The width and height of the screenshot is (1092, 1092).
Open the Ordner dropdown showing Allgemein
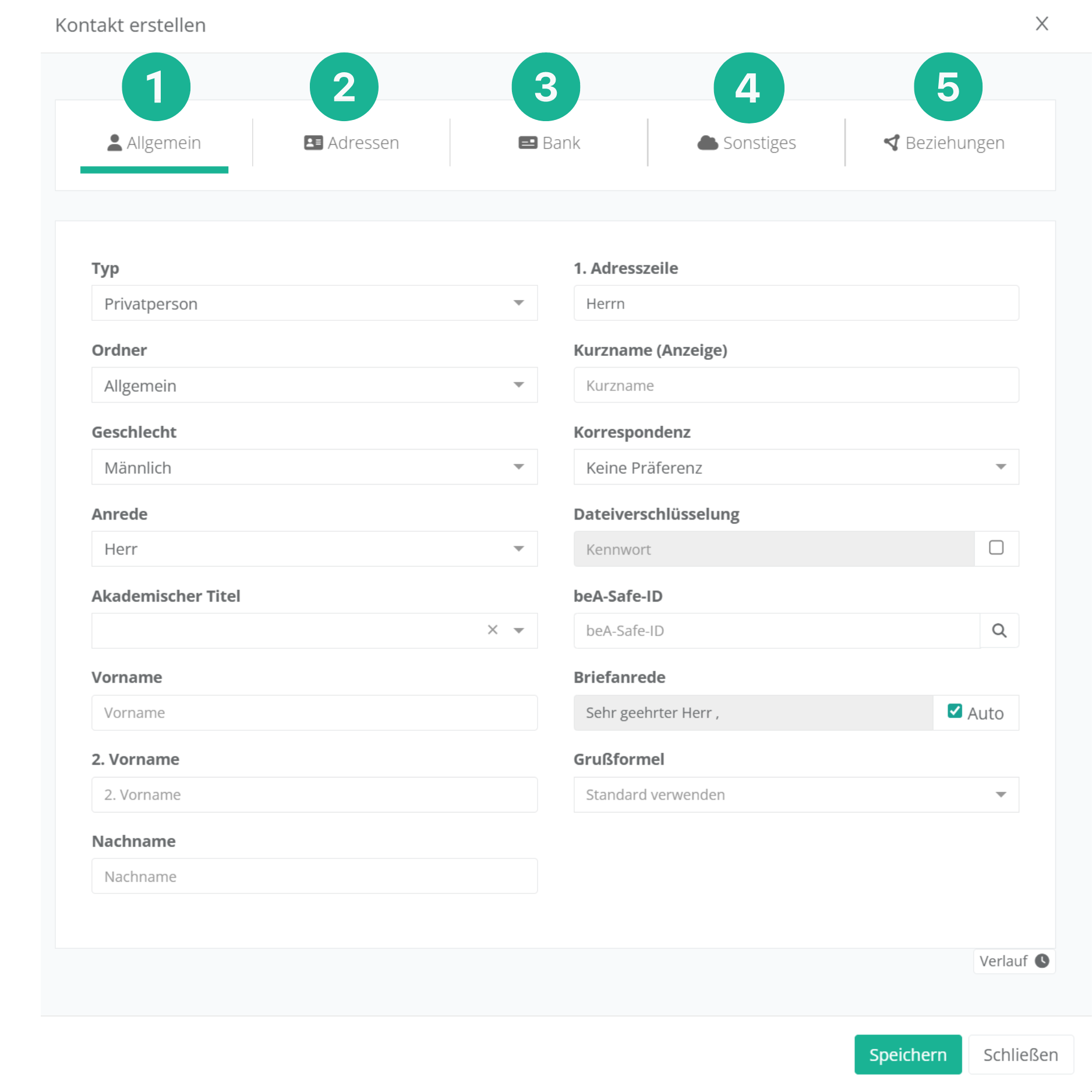[314, 386]
